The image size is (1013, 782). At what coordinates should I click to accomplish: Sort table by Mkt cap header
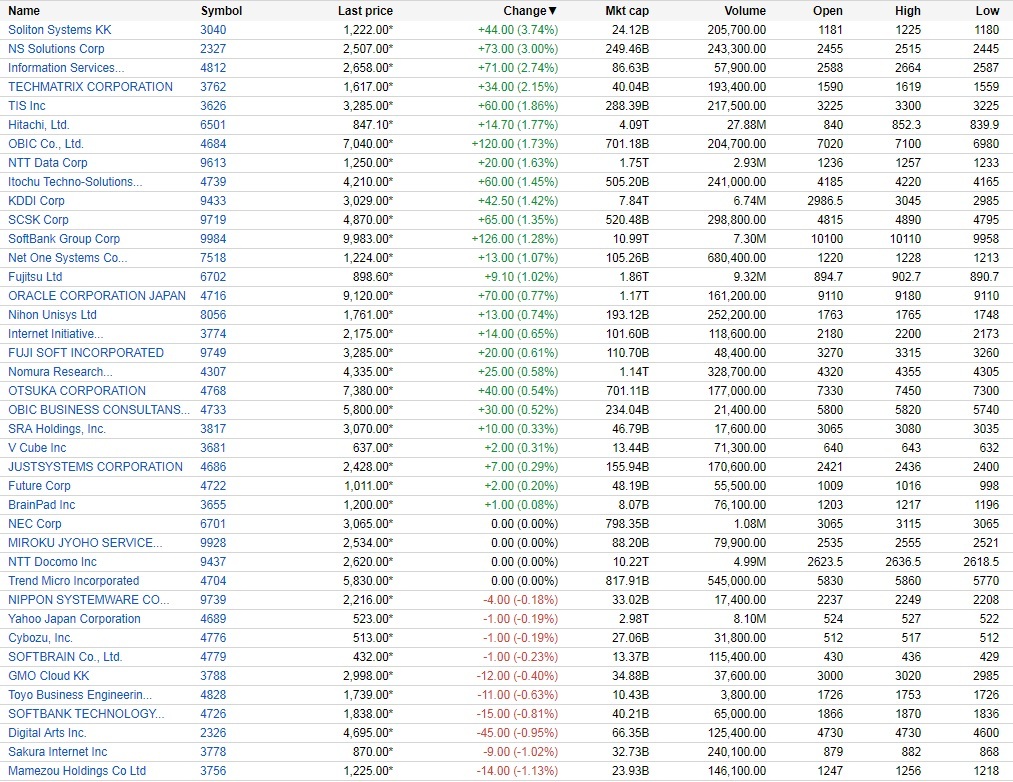(x=627, y=11)
